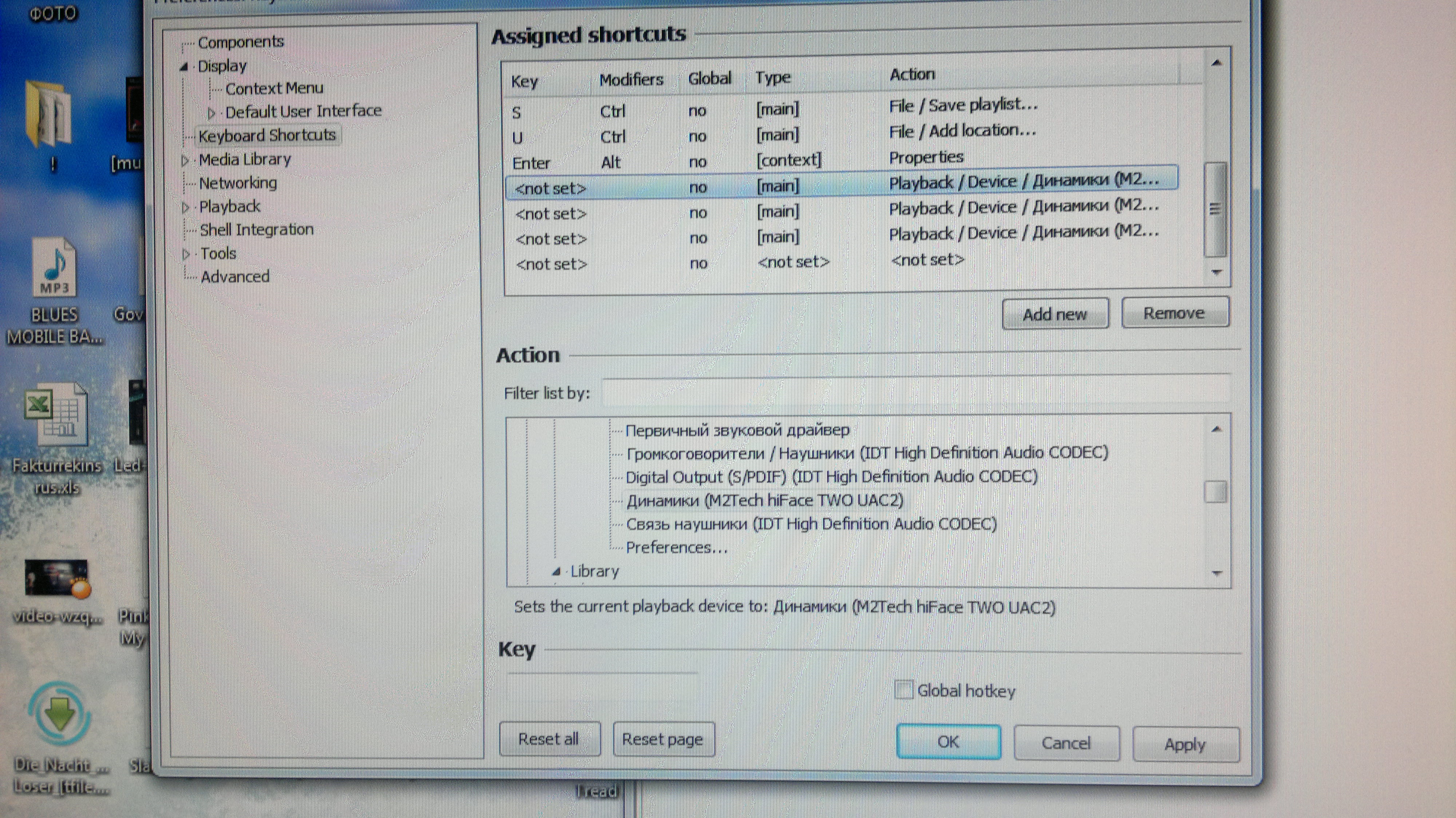Expand the Media Library tree node
Screen dimensions: 1456x818
coord(185,160)
